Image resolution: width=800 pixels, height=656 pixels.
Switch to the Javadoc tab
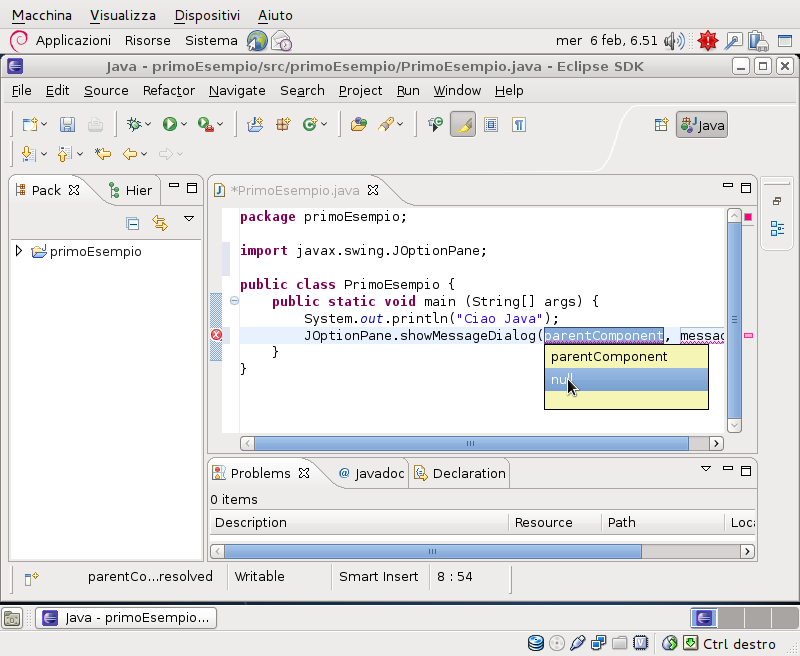click(x=372, y=473)
